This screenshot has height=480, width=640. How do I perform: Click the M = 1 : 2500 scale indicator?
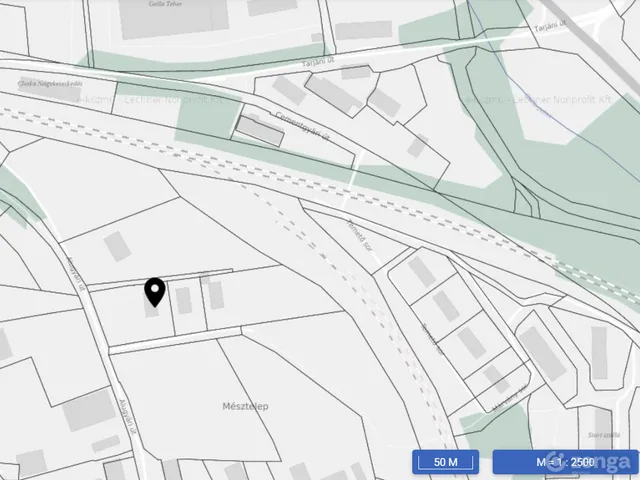566,462
